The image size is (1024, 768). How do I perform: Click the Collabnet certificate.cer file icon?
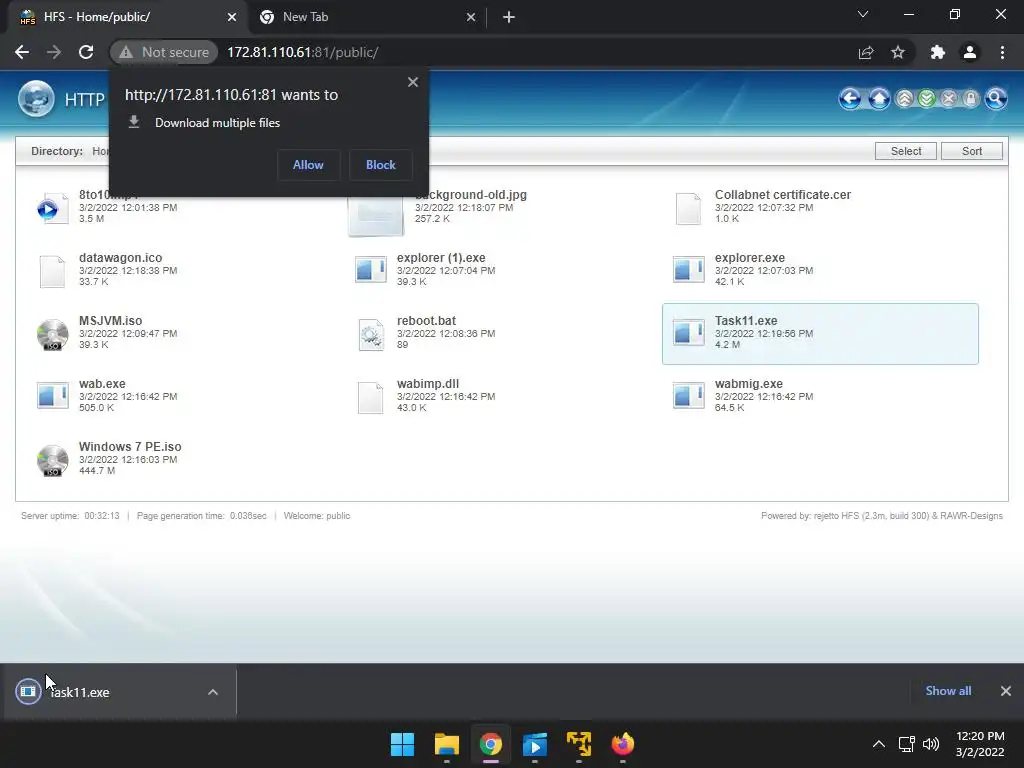(x=688, y=208)
